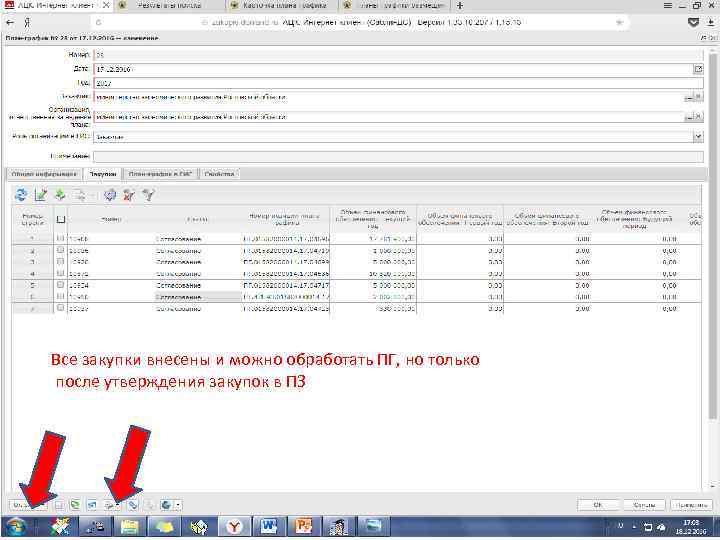Open the Заказчик lookup '...' button
This screenshot has width=720, height=540.
tap(689, 97)
